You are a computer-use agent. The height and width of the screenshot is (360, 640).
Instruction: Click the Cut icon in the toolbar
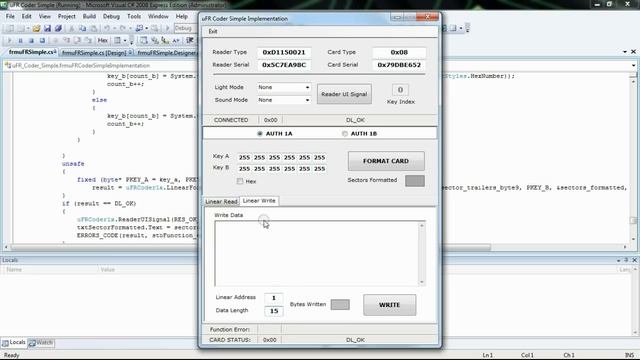(71, 28)
